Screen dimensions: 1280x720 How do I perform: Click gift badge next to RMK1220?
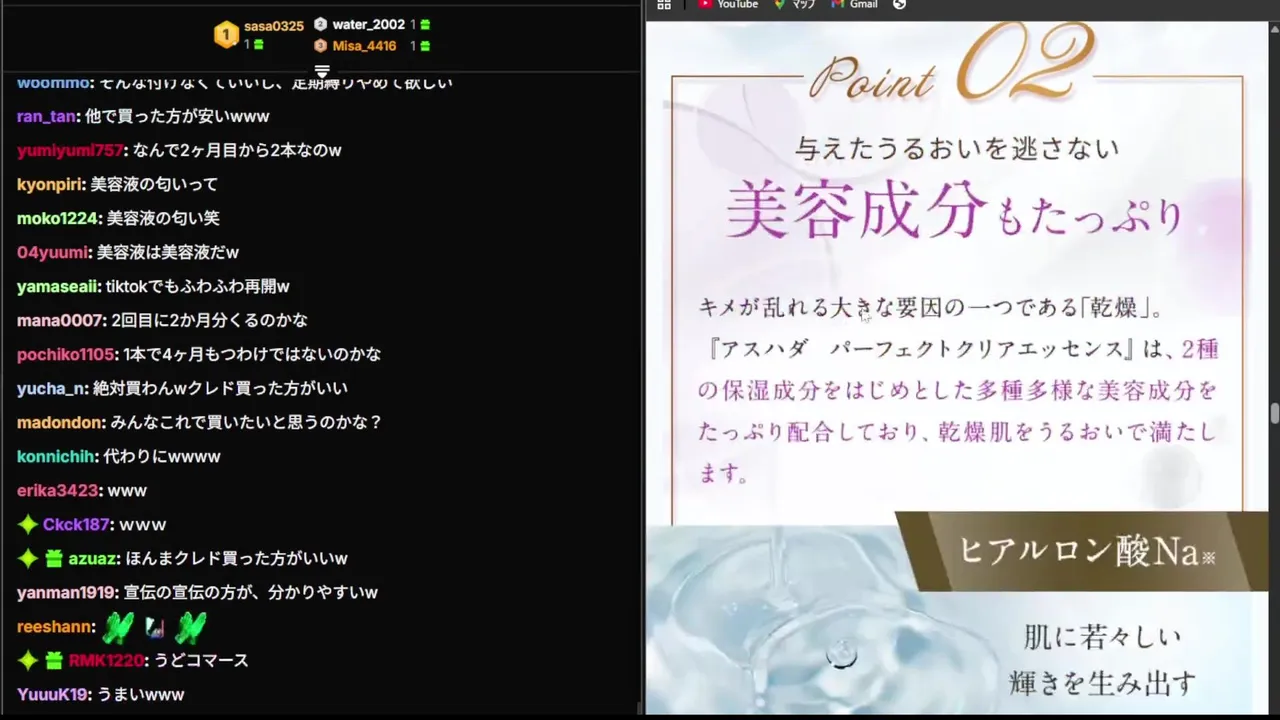click(x=53, y=660)
